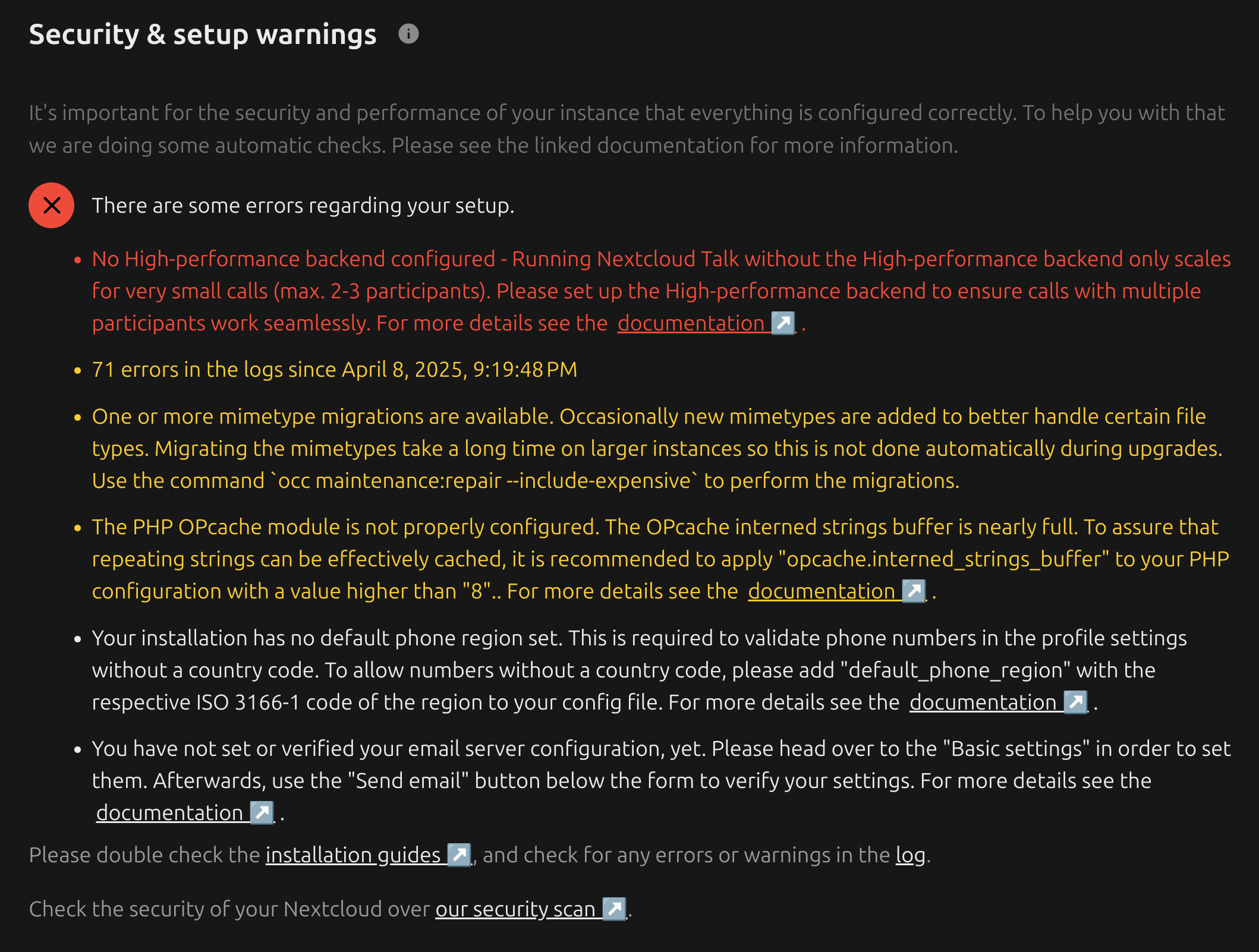Open documentation link in the OPcache warning
This screenshot has height=952, width=1259.
[x=822, y=591]
